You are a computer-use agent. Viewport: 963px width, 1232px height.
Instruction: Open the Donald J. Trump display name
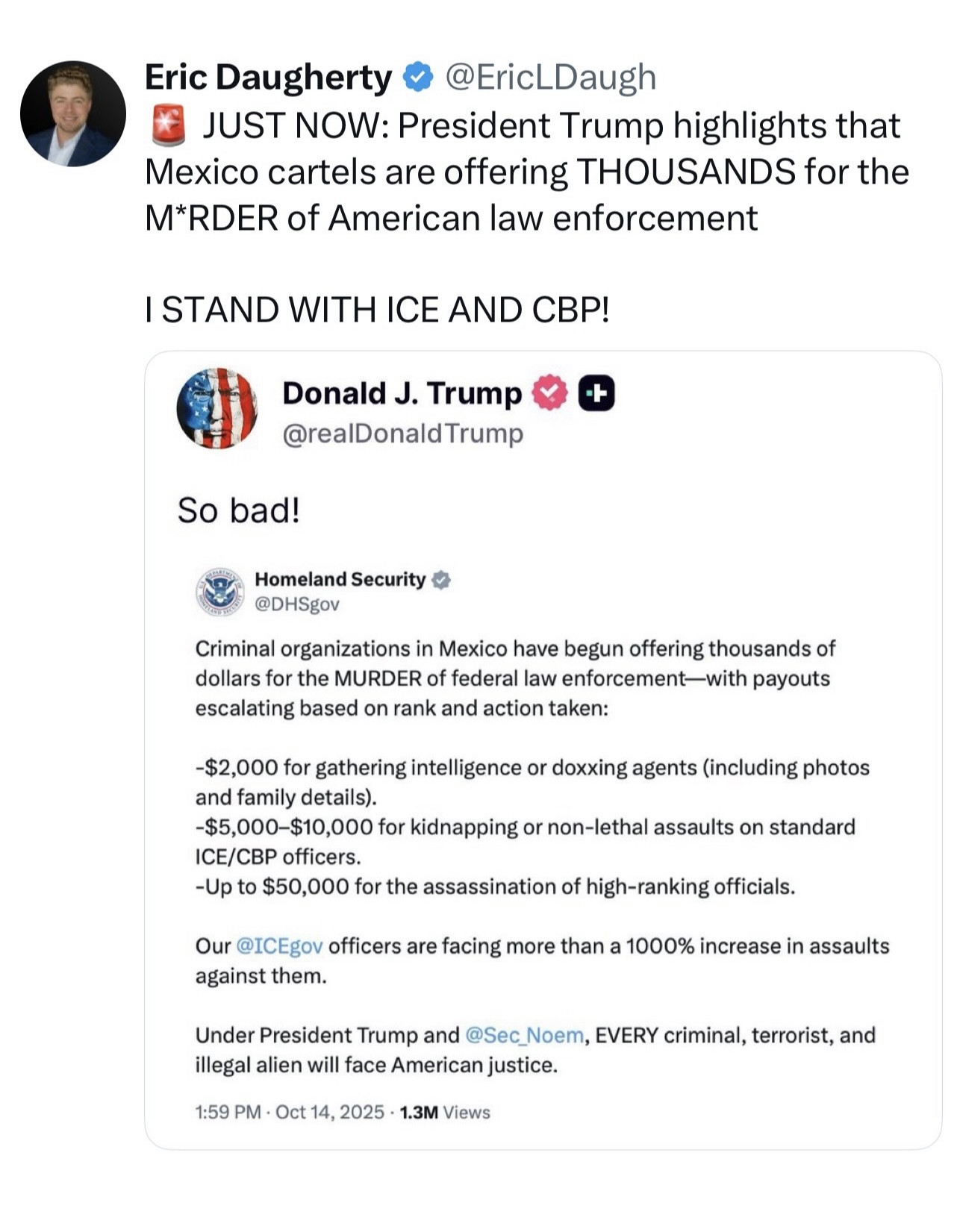(402, 393)
